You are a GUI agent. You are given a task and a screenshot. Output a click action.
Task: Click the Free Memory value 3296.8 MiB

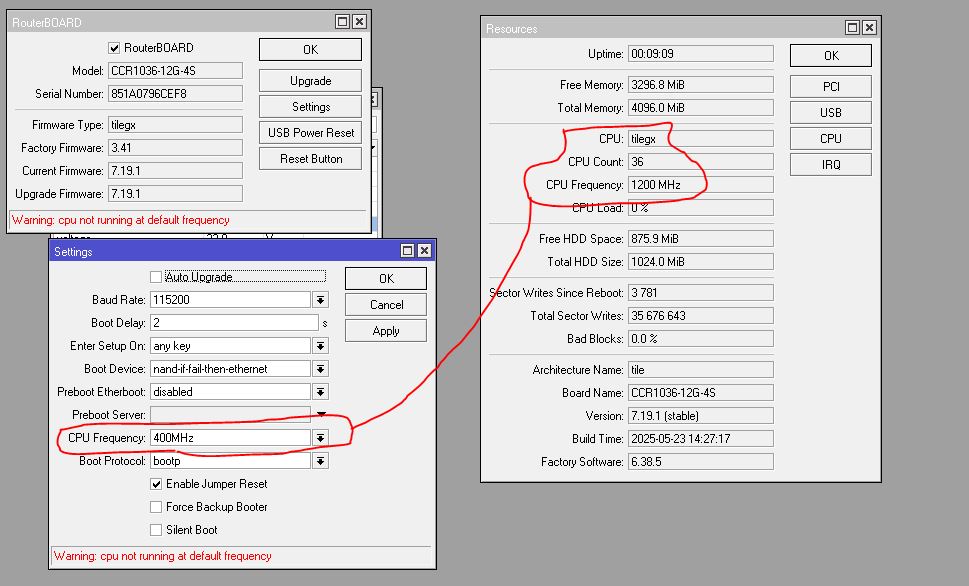coord(701,85)
